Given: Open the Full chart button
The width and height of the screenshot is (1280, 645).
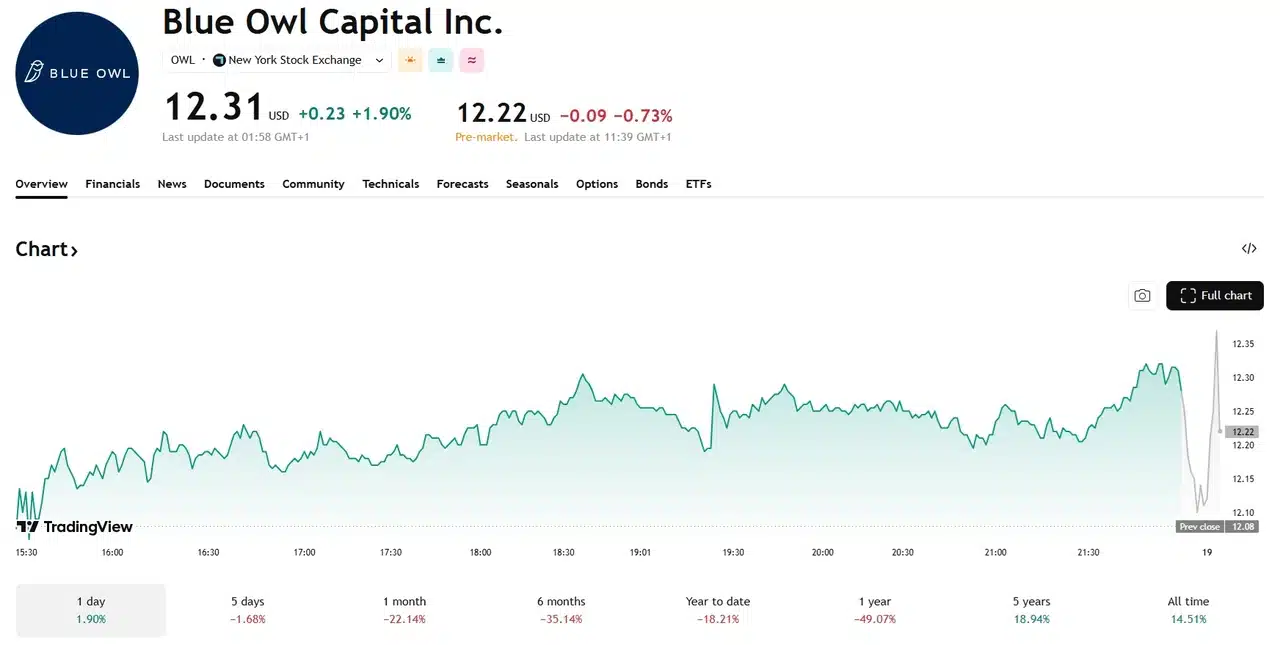Looking at the screenshot, I should tap(1215, 295).
